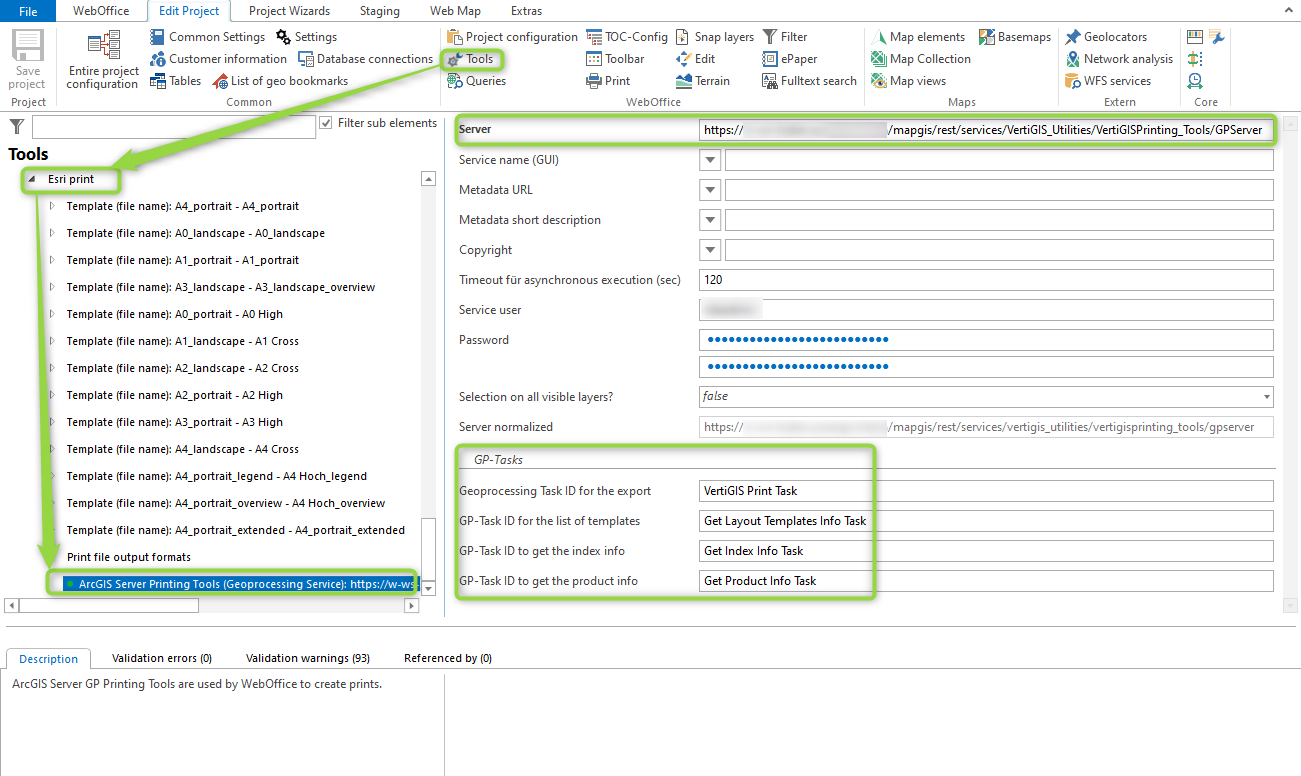
Task: Open the Copyright dropdown arrow
Action: click(x=710, y=250)
